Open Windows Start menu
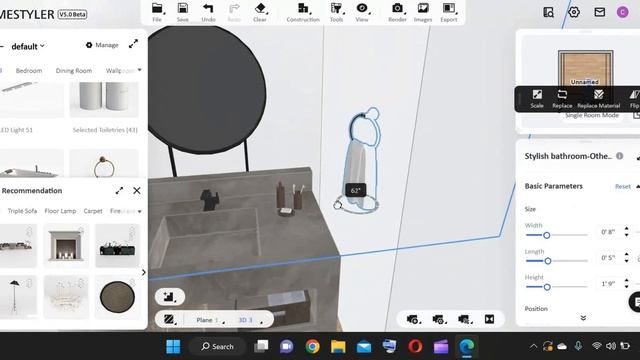This screenshot has width=640, height=360. tap(173, 347)
